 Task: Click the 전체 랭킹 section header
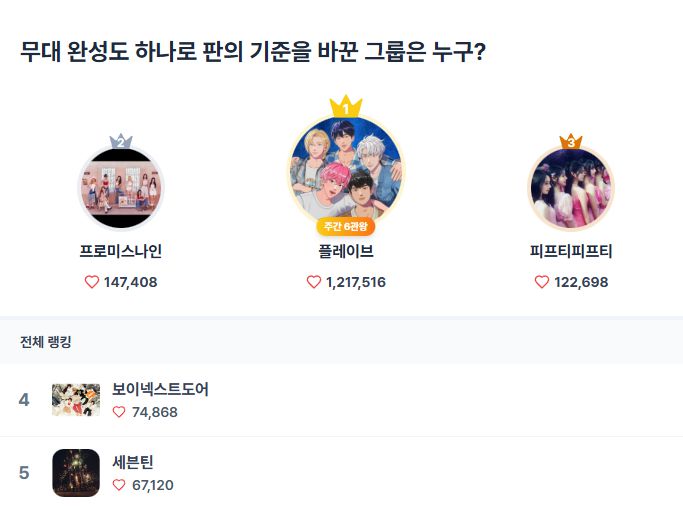(x=46, y=342)
